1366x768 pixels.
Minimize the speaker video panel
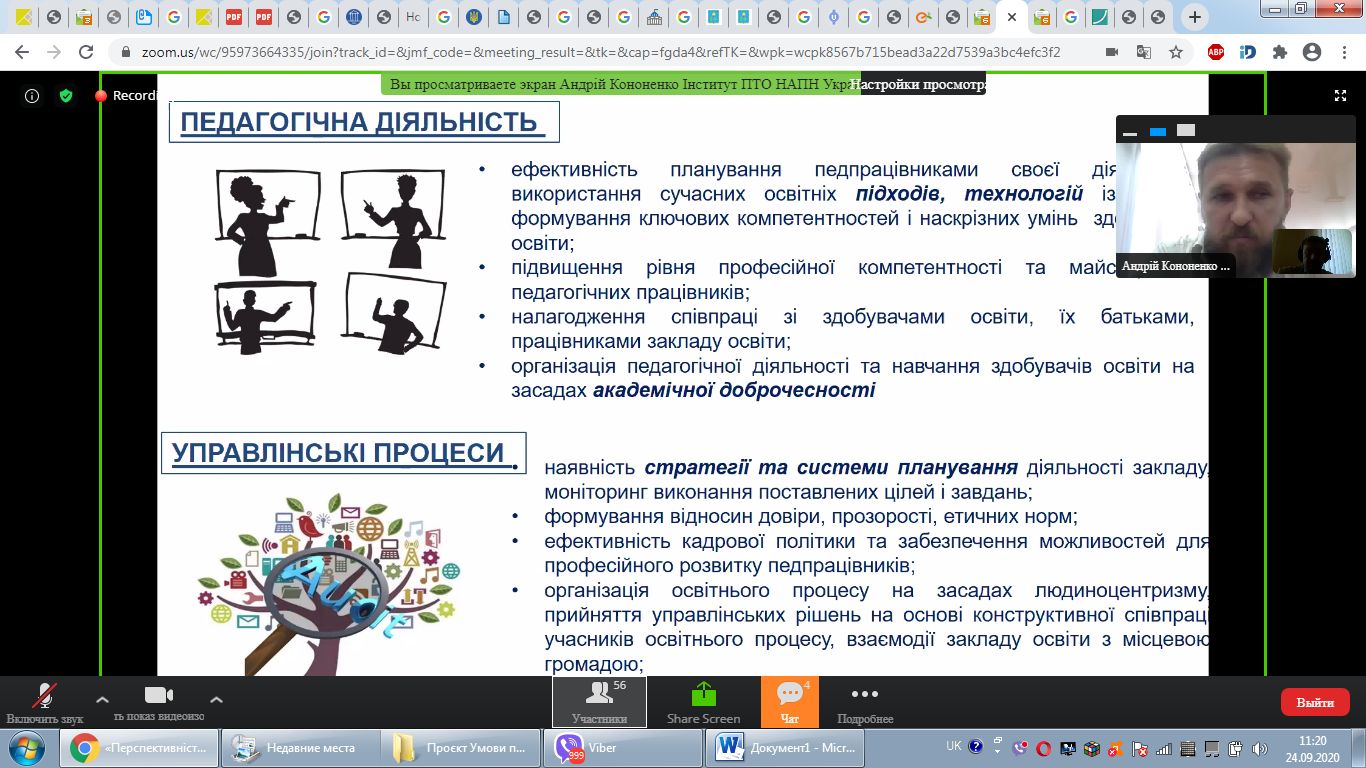click(1130, 131)
